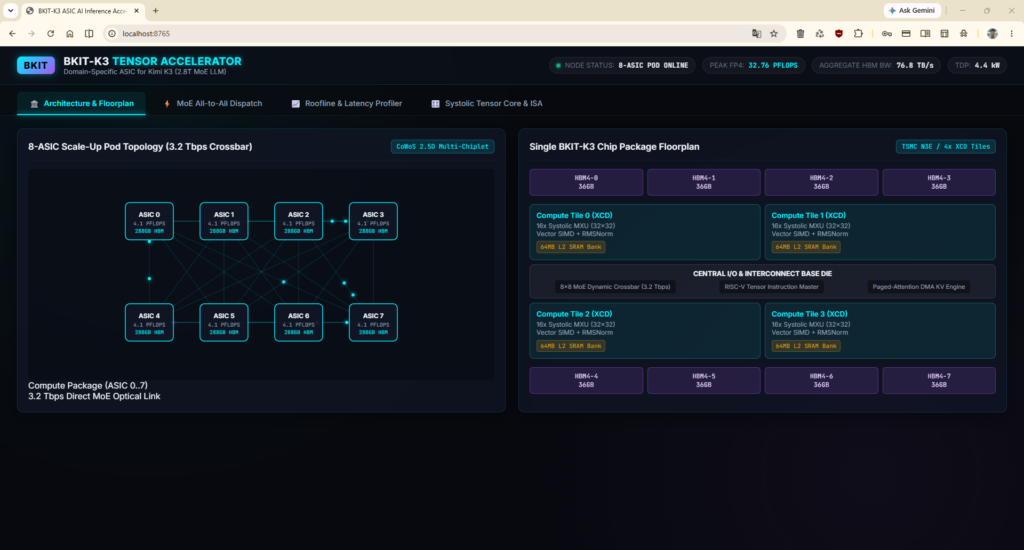This screenshot has width=1024, height=550.
Task: Close the BKIT-K3 ASIC browser tab
Action: (136, 10)
